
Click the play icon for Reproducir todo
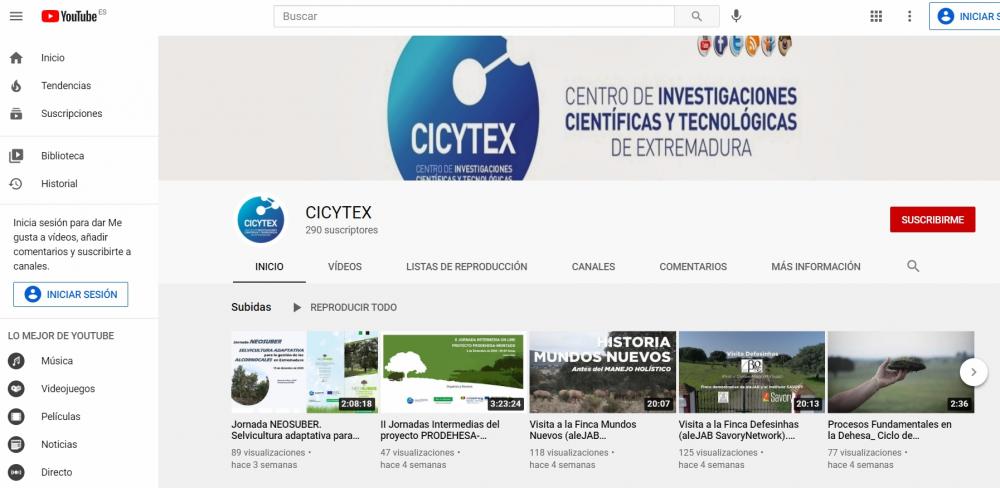click(297, 307)
